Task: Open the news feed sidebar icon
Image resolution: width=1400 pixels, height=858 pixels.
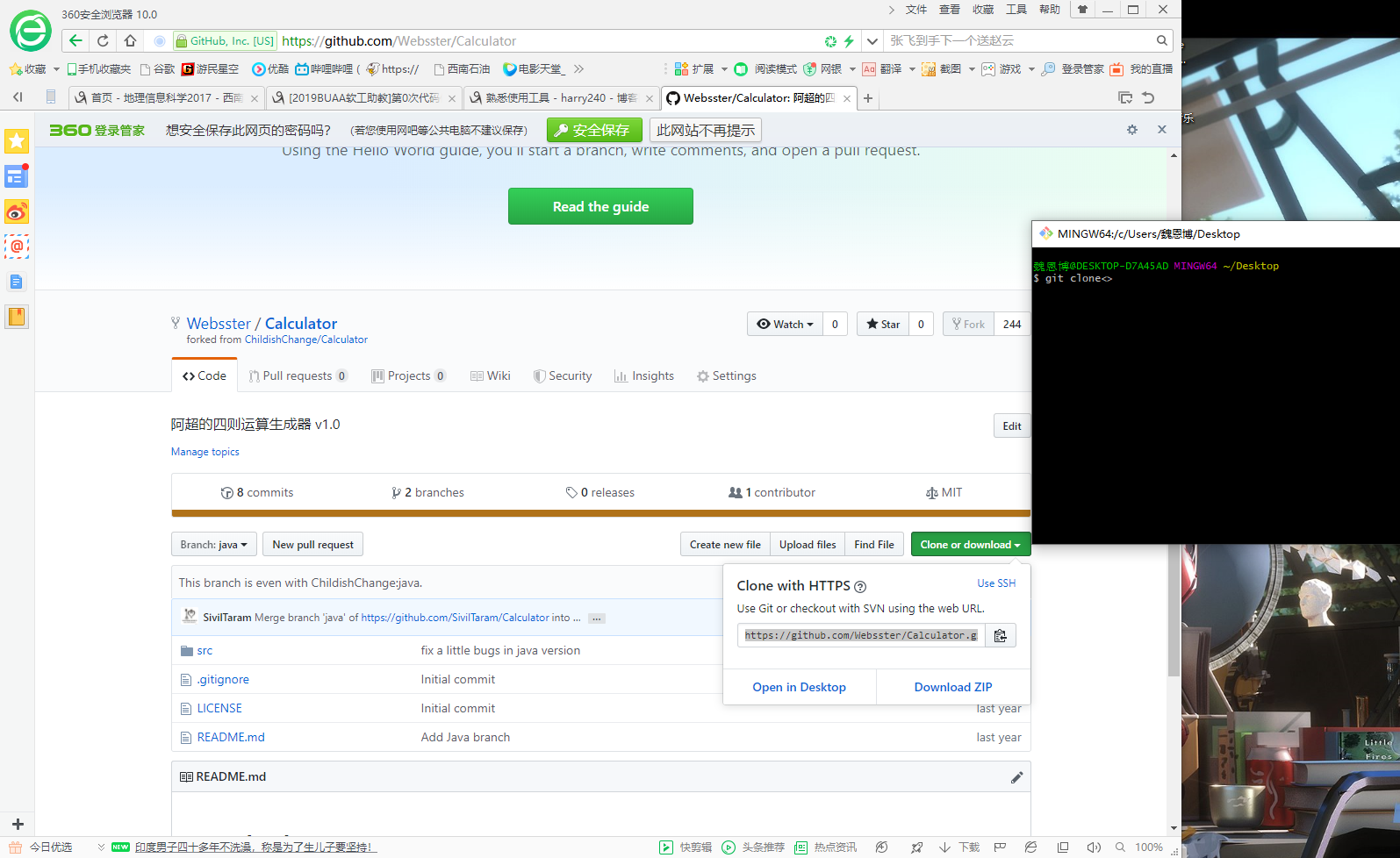Action: click(x=17, y=176)
